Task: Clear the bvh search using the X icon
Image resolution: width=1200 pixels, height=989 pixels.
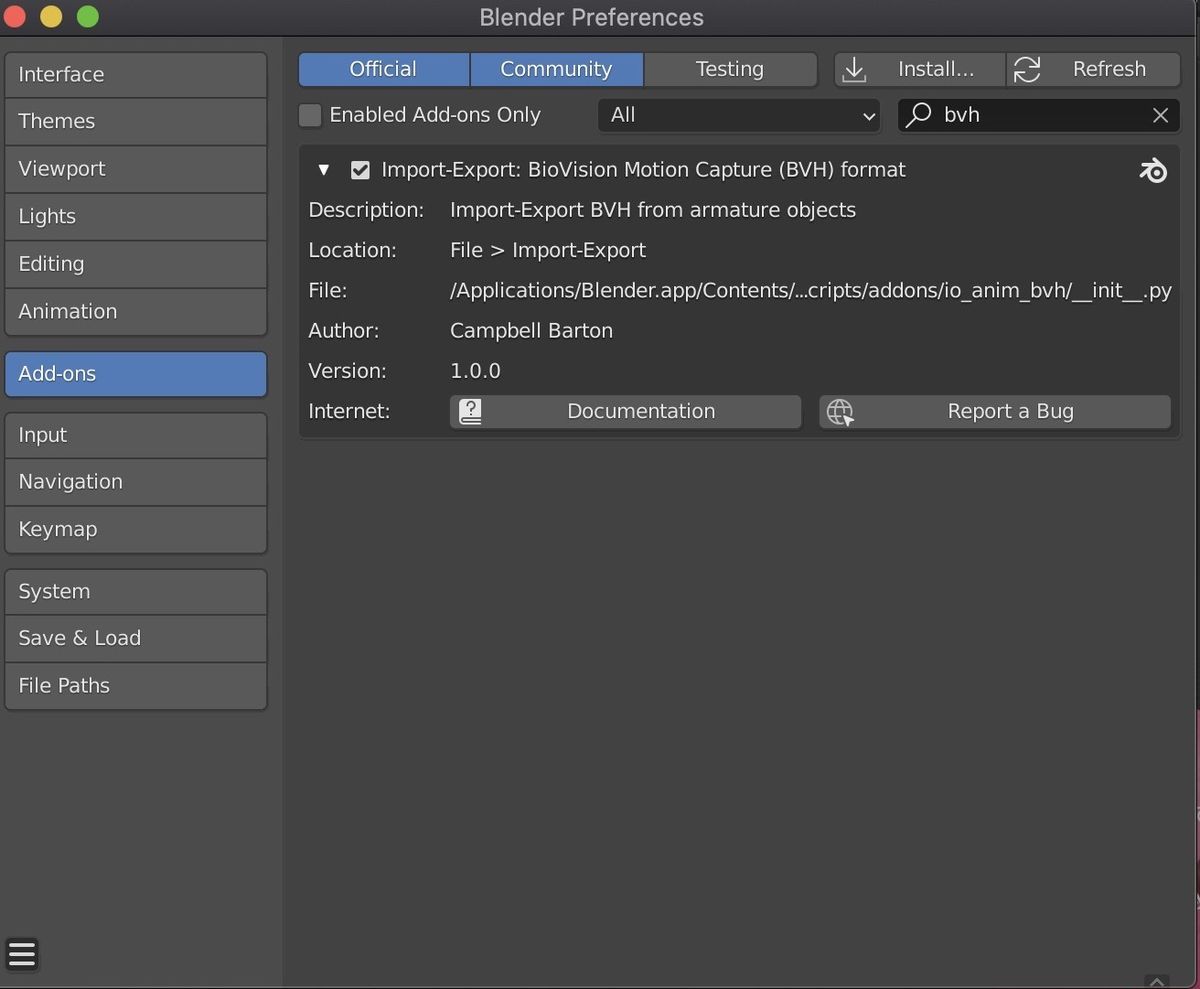Action: tap(1160, 115)
